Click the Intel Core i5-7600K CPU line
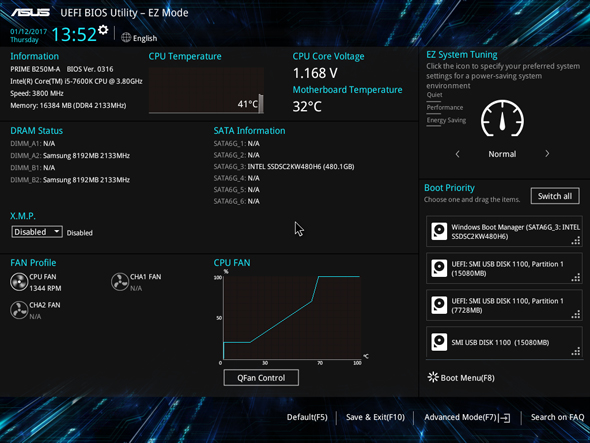Image resolution: width=590 pixels, height=443 pixels. 76,81
